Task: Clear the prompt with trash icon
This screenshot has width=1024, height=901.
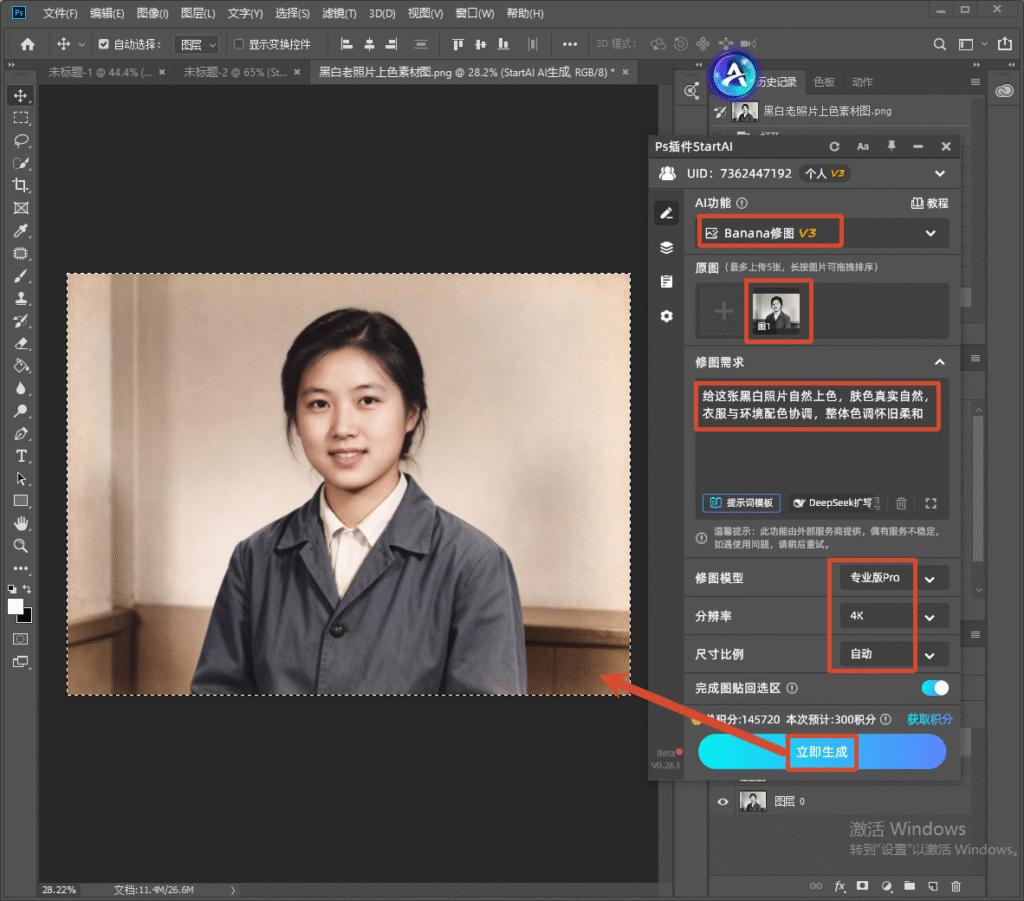Action: (901, 503)
